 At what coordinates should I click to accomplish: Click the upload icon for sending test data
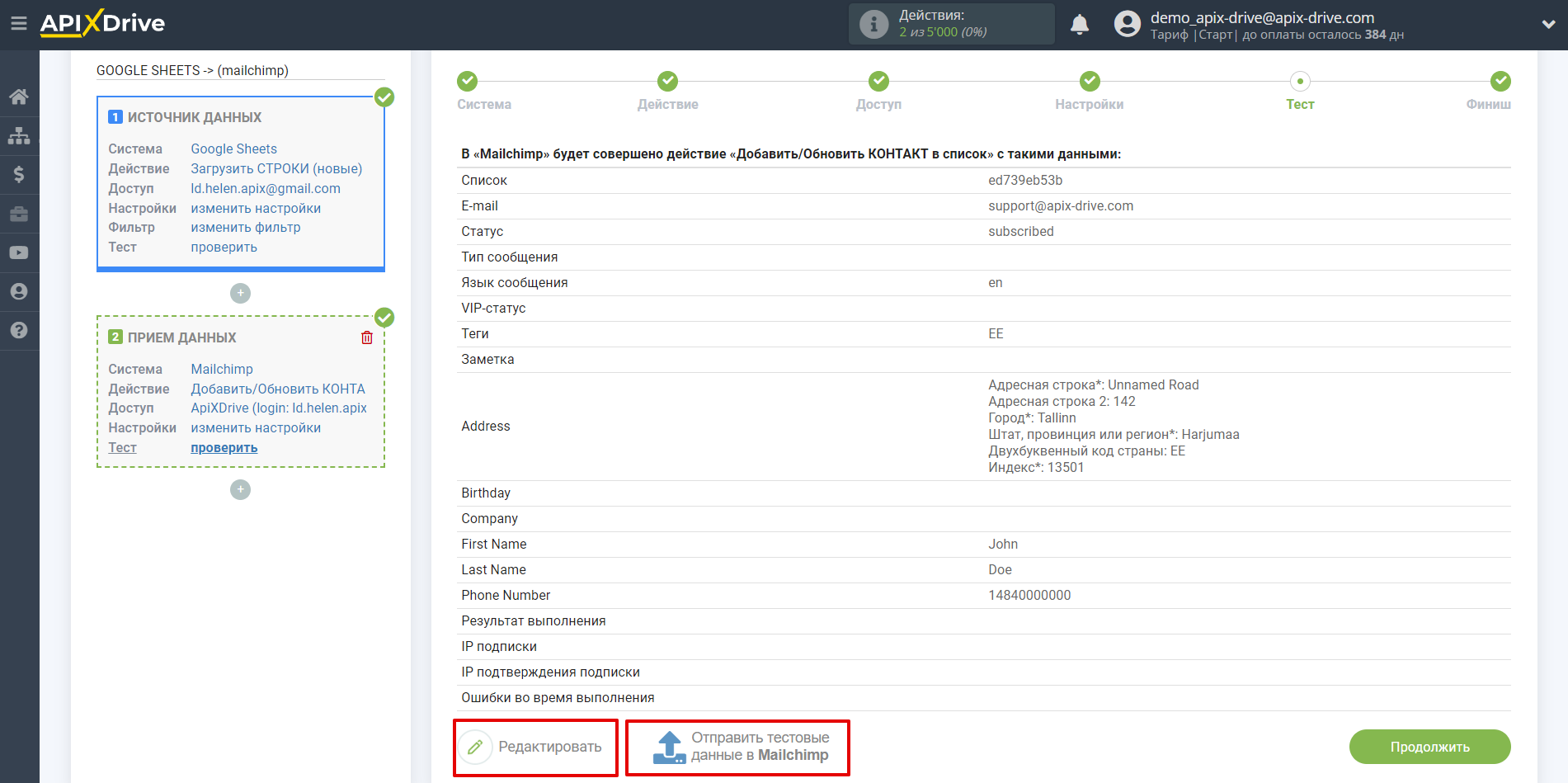pos(669,747)
